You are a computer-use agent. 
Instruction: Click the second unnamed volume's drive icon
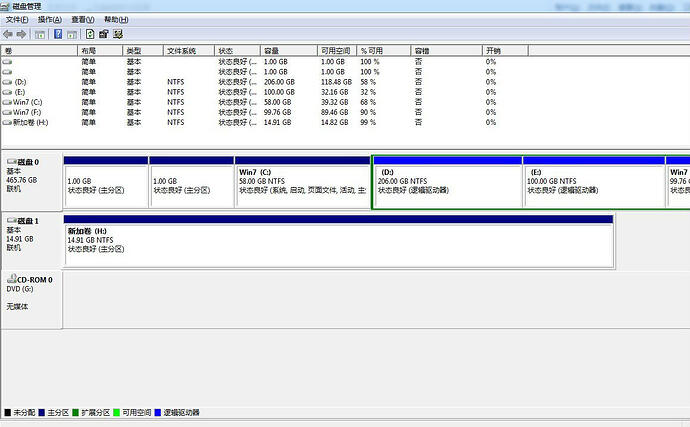7,72
